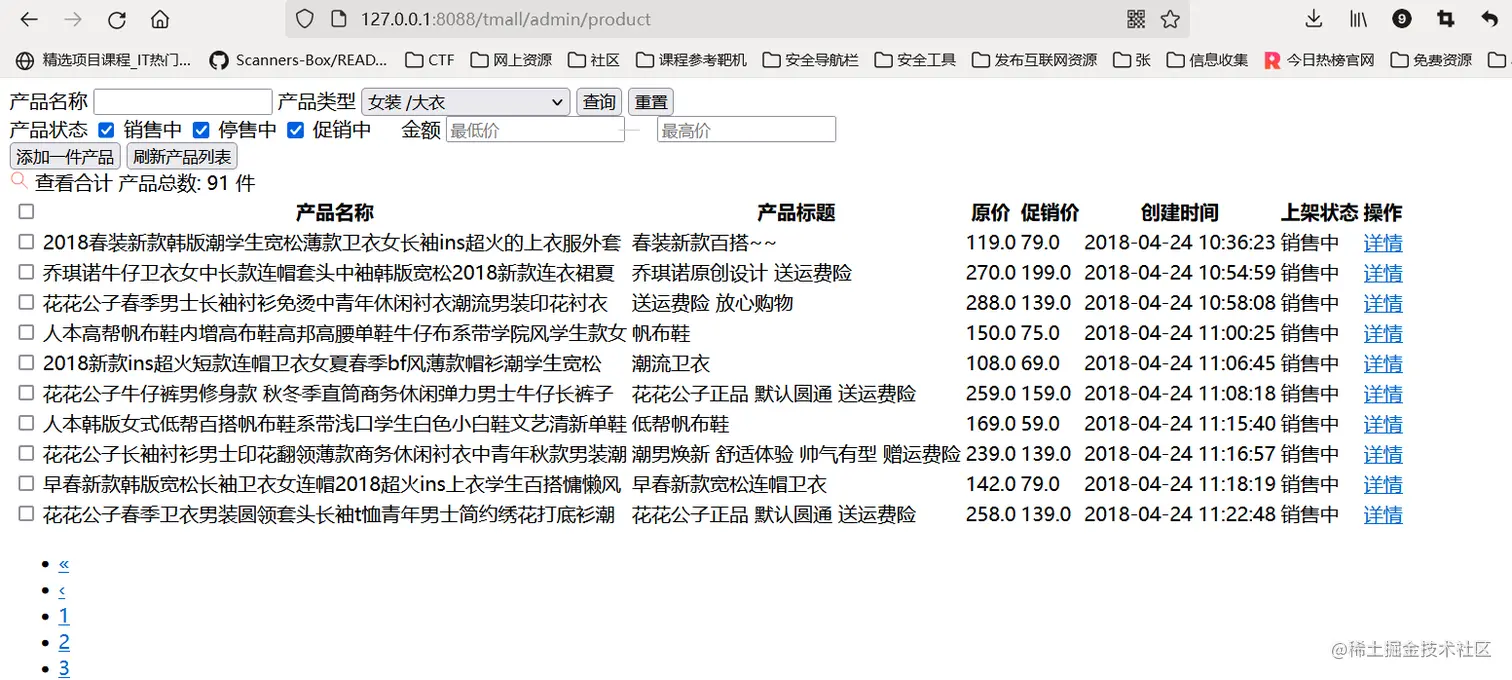Viewport: 1512px width, 680px height.
Task: Disable the 促销中 filter checkbox
Action: [295, 130]
